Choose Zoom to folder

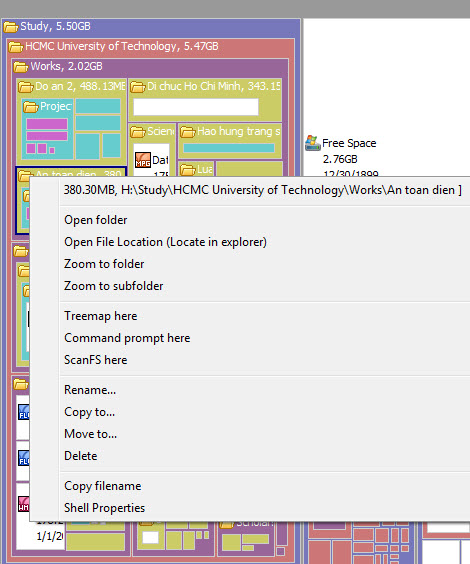(104, 264)
